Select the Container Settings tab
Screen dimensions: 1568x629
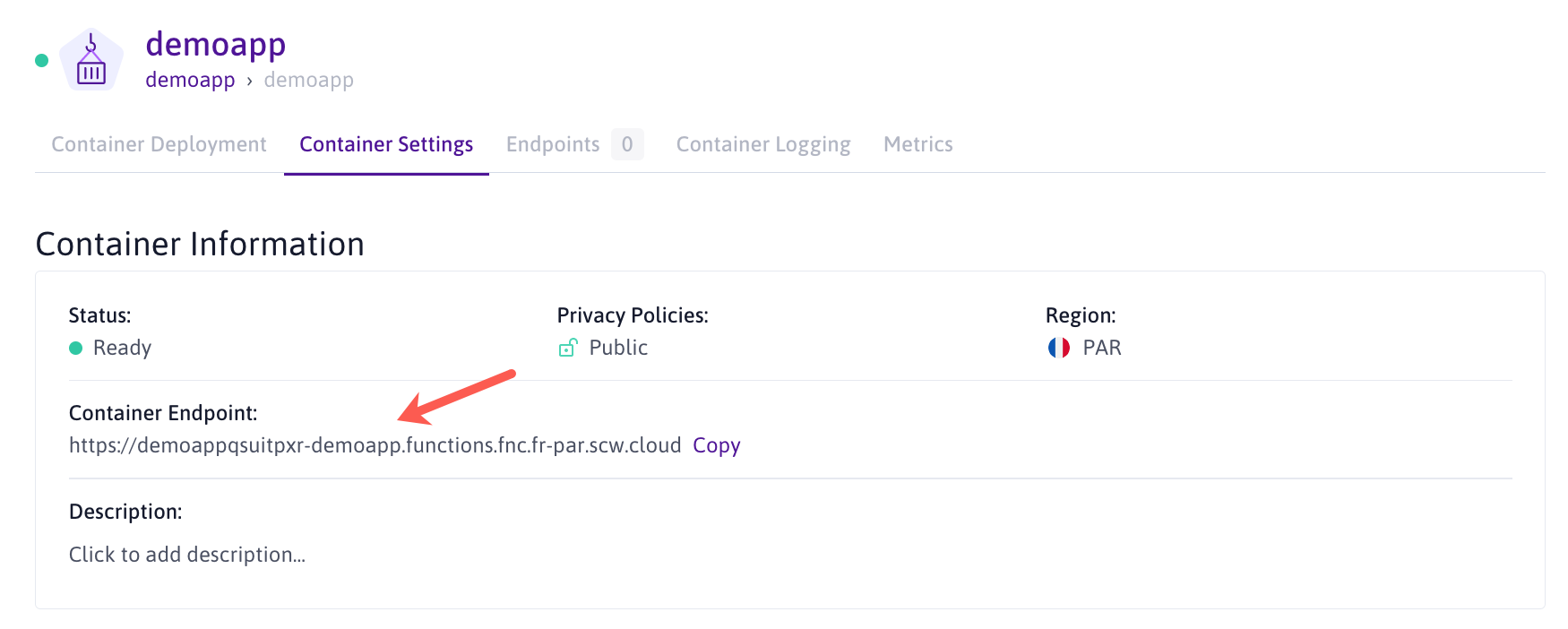386,144
